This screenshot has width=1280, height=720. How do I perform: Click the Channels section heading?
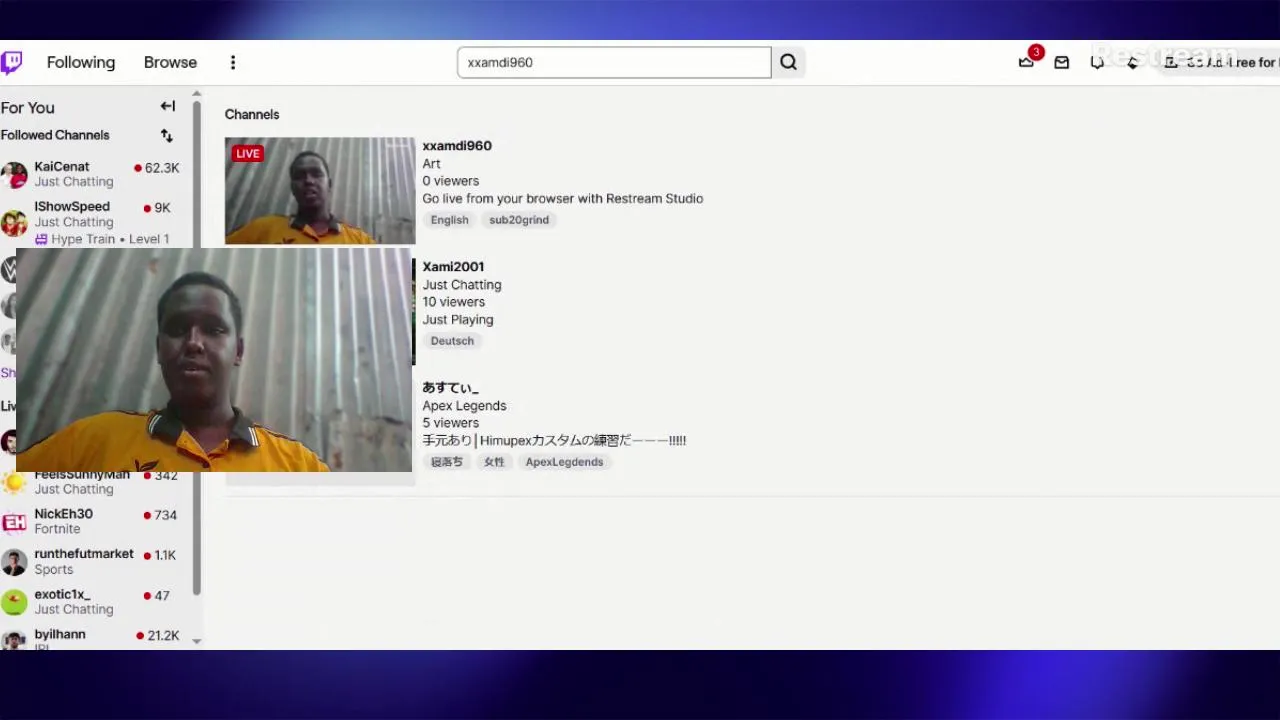[252, 115]
